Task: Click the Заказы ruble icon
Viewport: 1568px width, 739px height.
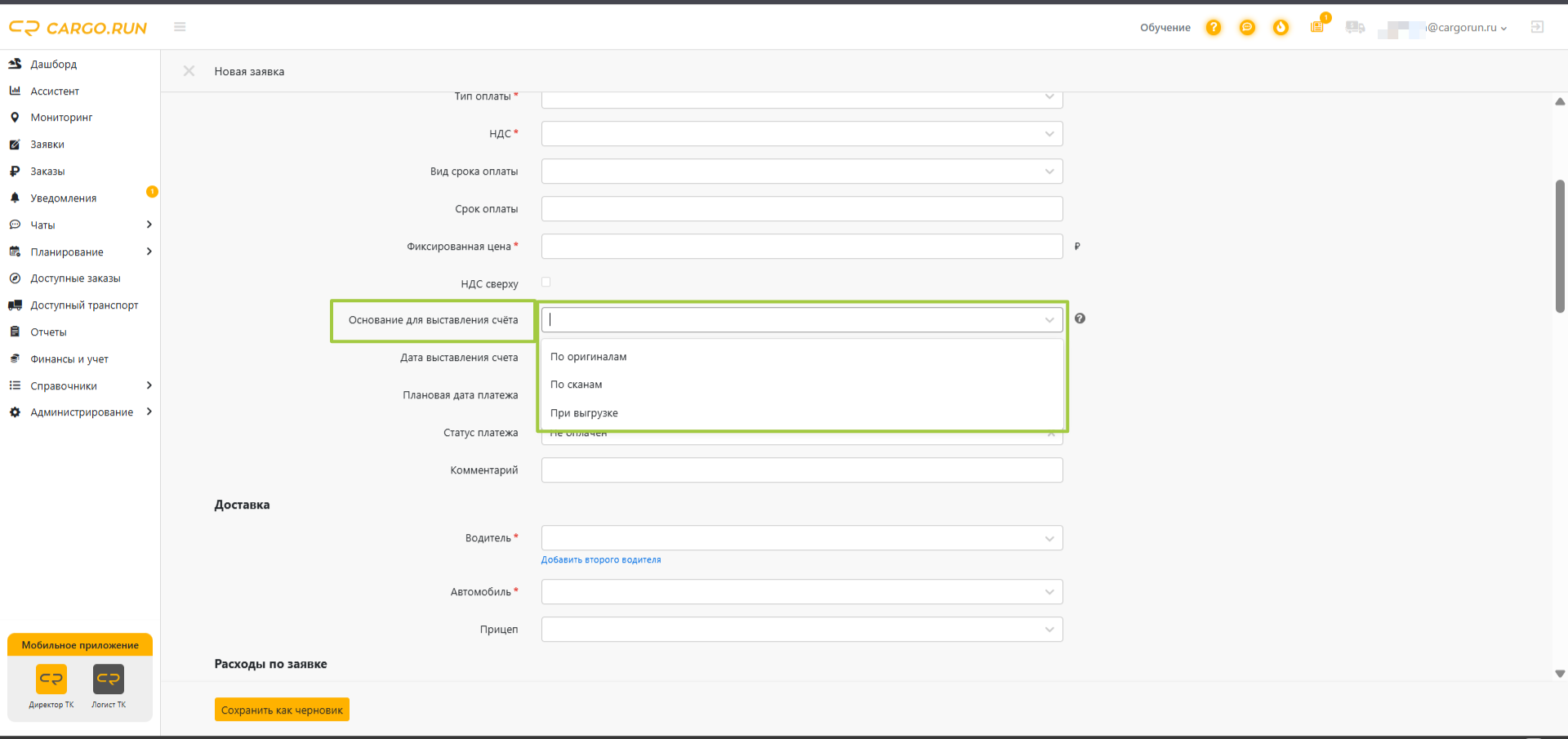Action: (15, 171)
